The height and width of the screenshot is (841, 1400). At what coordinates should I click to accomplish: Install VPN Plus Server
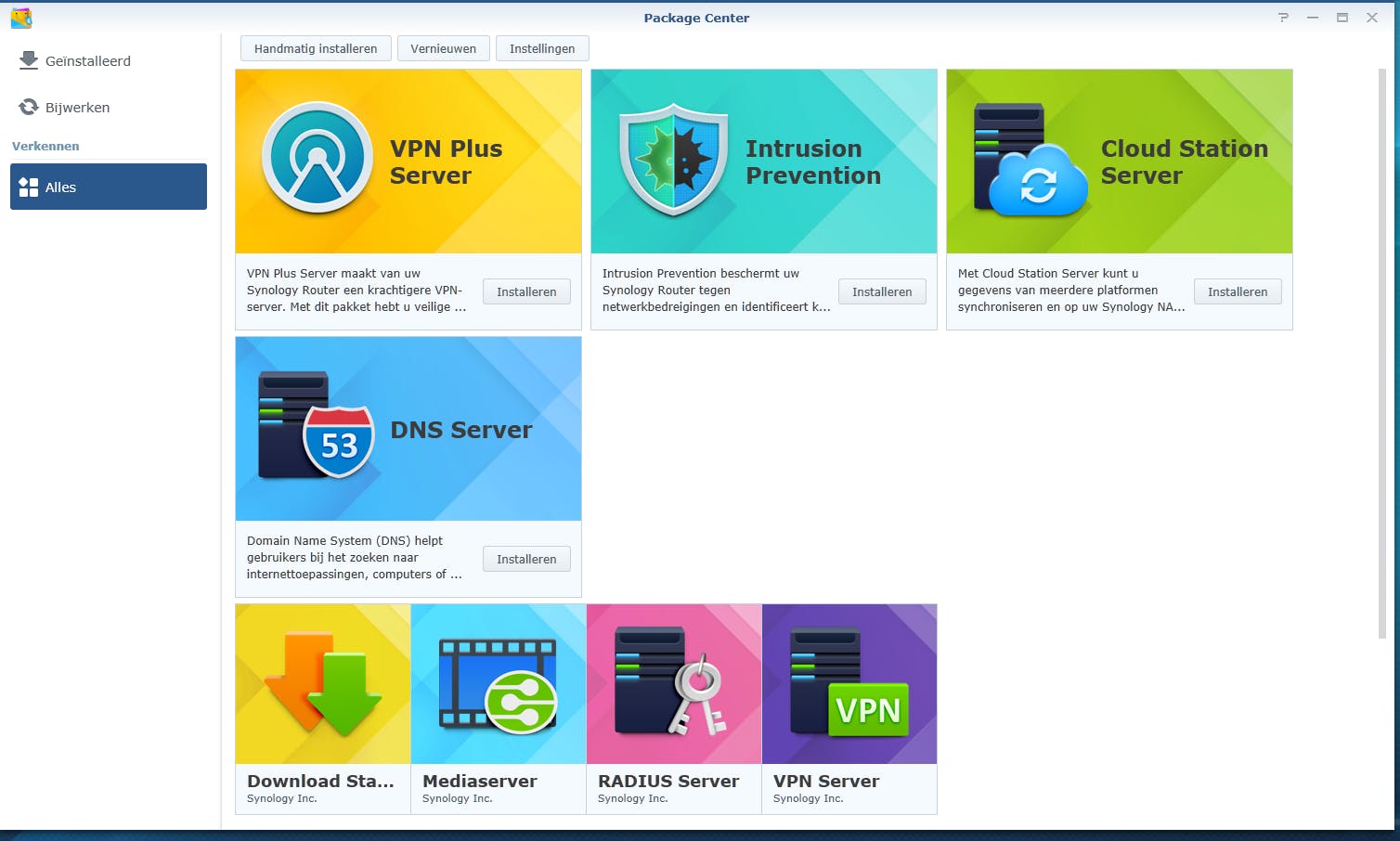526,291
